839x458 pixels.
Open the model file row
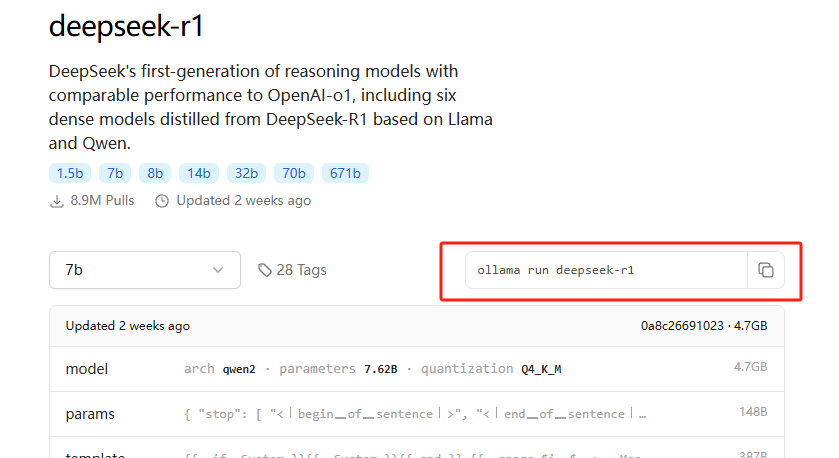[417, 369]
